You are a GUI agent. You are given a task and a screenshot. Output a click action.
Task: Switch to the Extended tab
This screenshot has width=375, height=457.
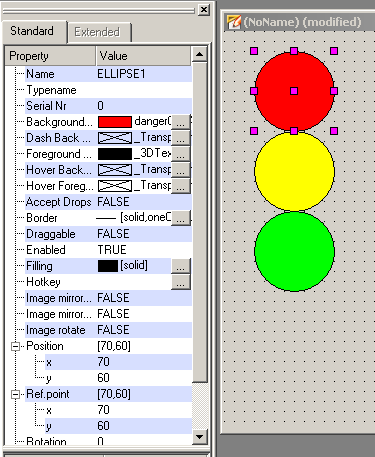(x=97, y=32)
